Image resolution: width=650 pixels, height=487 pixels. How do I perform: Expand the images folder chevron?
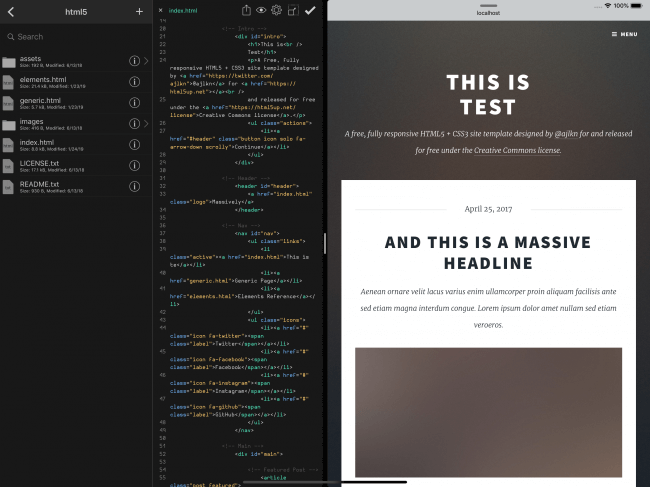pyautogui.click(x=147, y=124)
